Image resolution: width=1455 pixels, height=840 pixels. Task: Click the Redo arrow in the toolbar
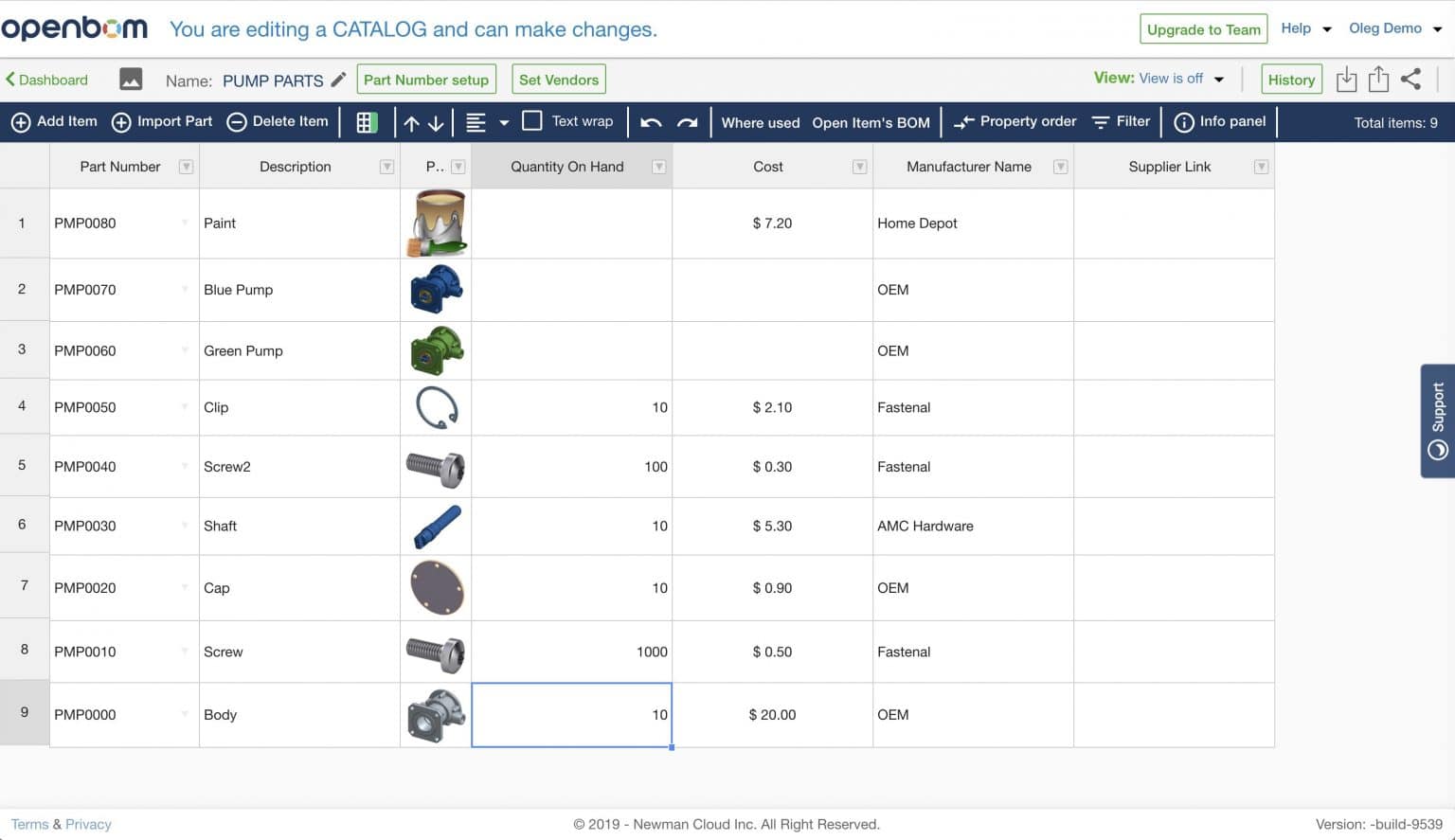tap(684, 121)
